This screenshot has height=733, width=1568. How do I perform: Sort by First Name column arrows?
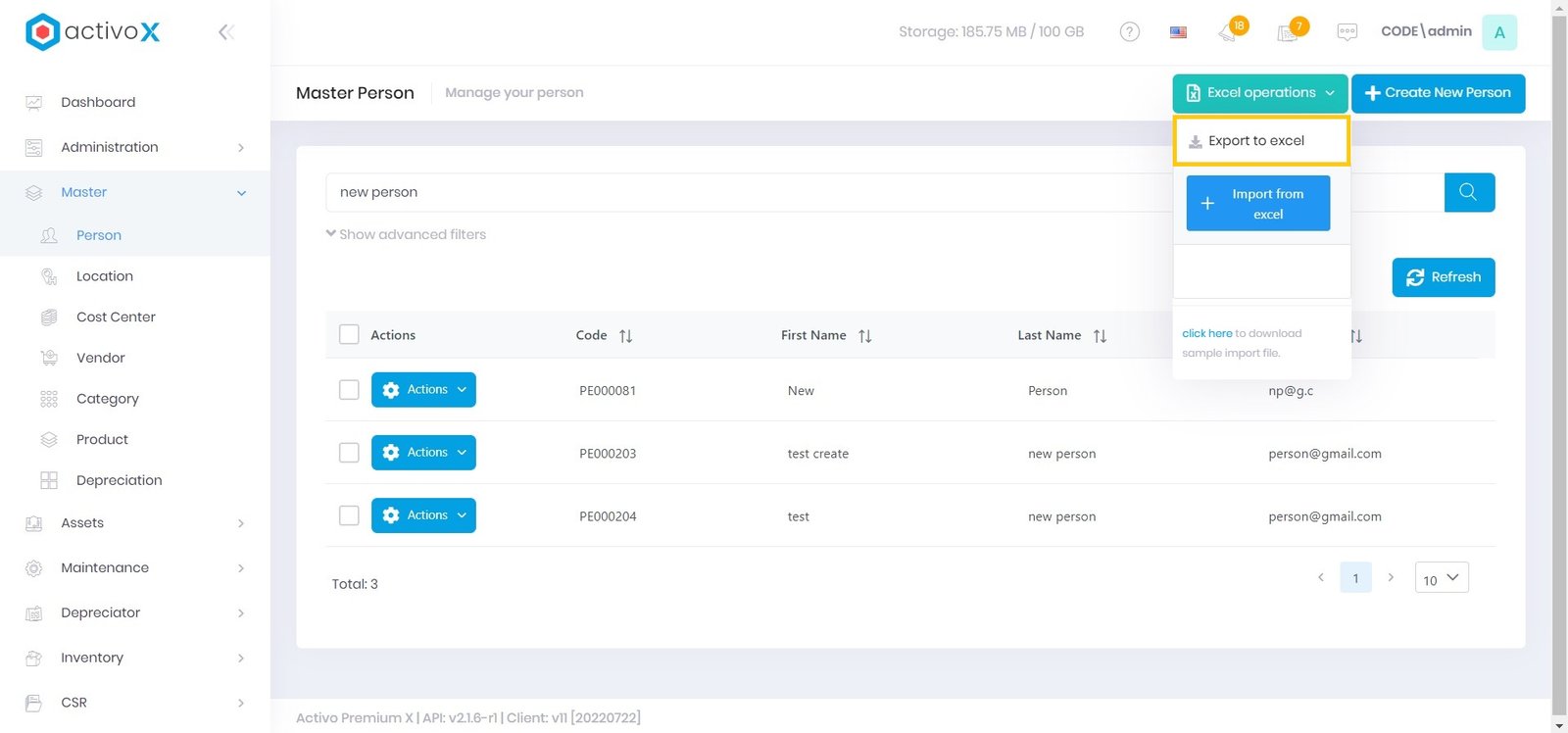(864, 336)
